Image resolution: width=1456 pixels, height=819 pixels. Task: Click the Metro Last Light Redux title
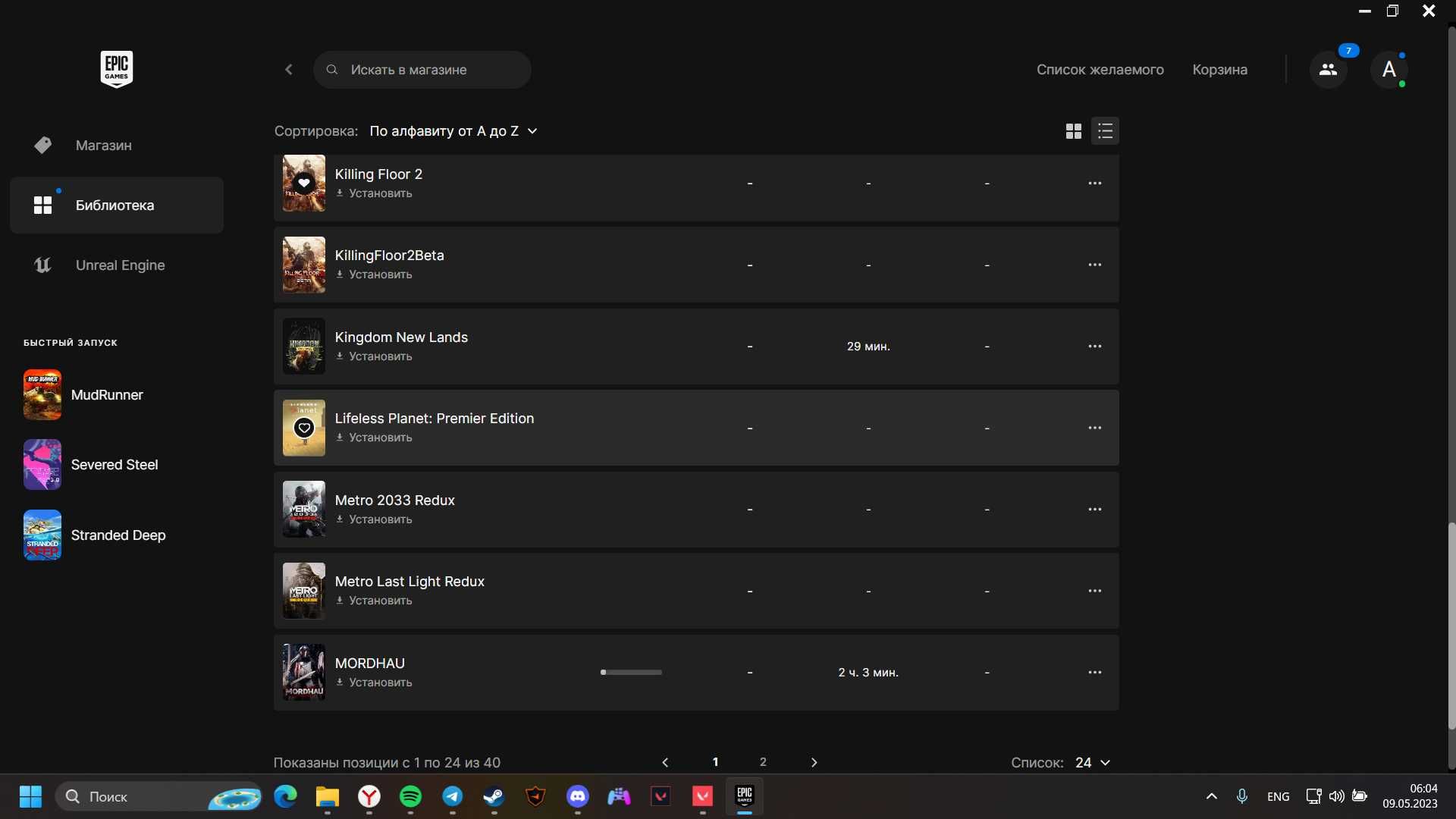coord(409,582)
